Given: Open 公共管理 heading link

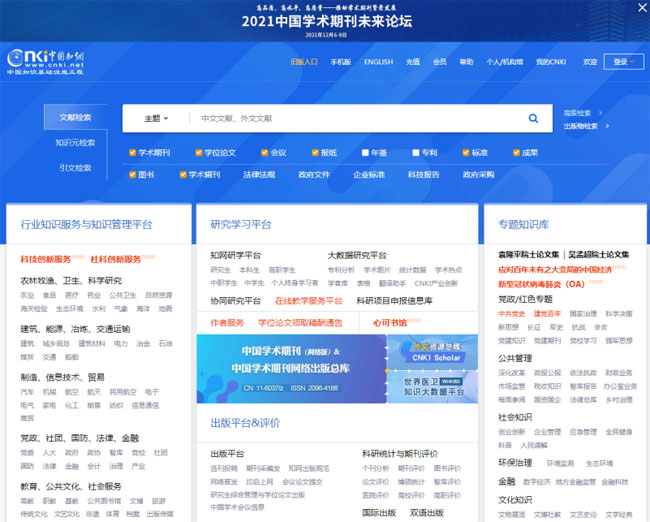Looking at the screenshot, I should 515,358.
